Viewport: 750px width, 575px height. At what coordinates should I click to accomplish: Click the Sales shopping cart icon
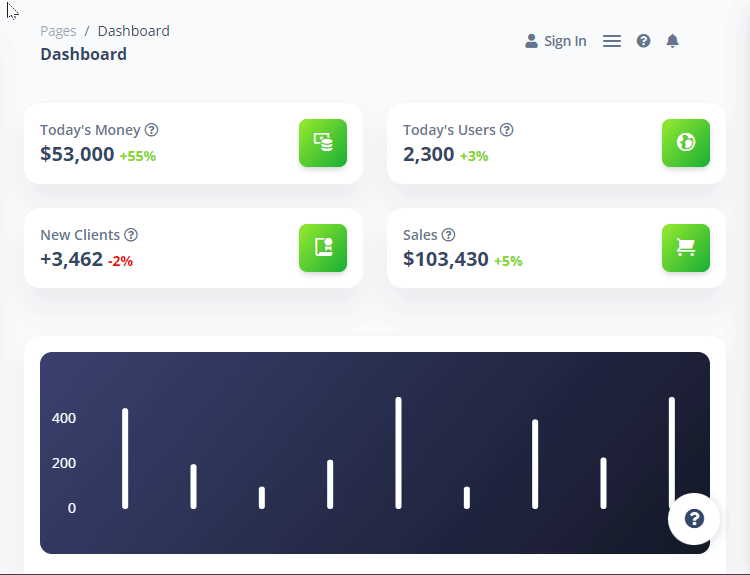(x=685, y=248)
